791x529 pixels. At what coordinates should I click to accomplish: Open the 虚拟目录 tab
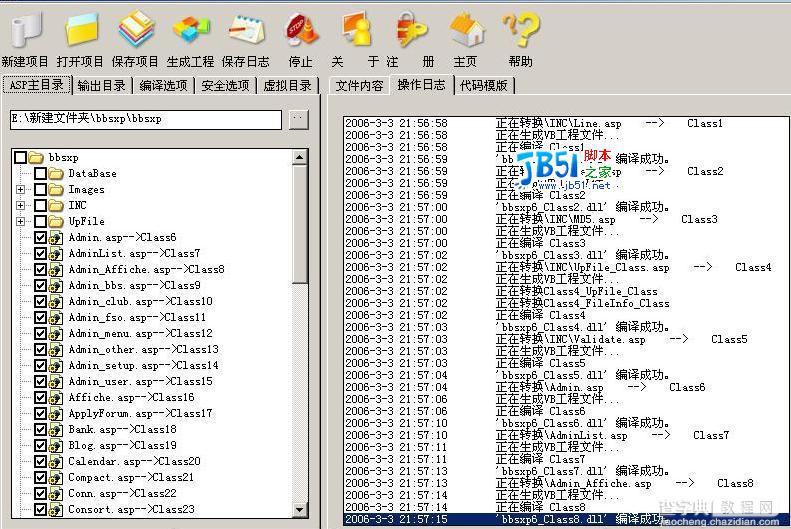[x=288, y=85]
